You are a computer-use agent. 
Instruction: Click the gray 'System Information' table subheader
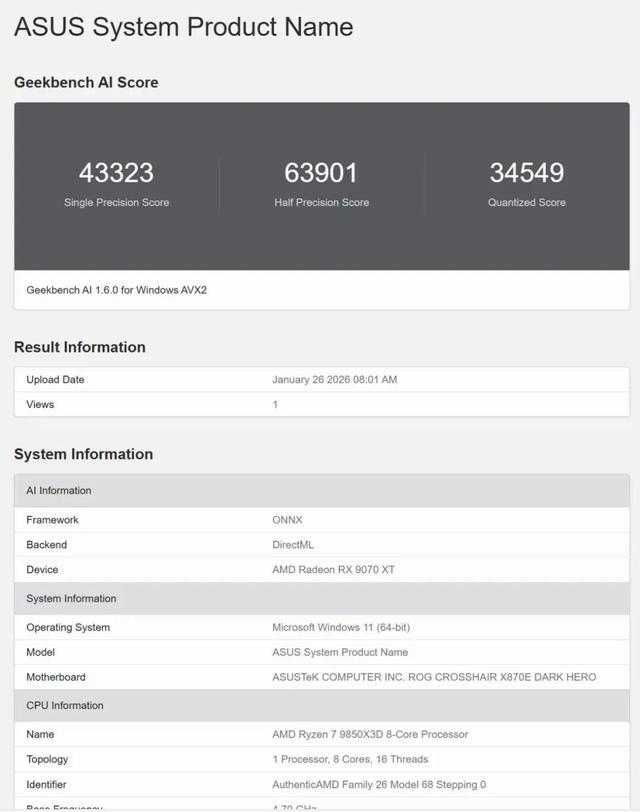322,598
